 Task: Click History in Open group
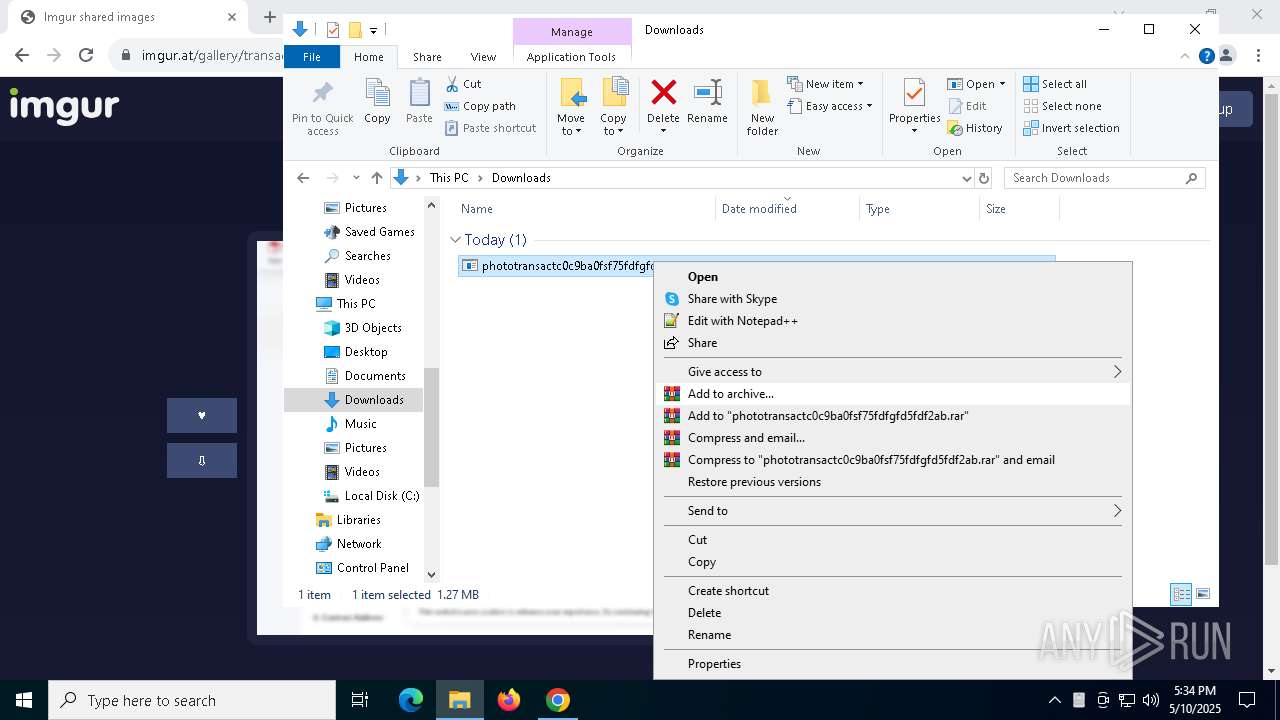pyautogui.click(x=975, y=128)
